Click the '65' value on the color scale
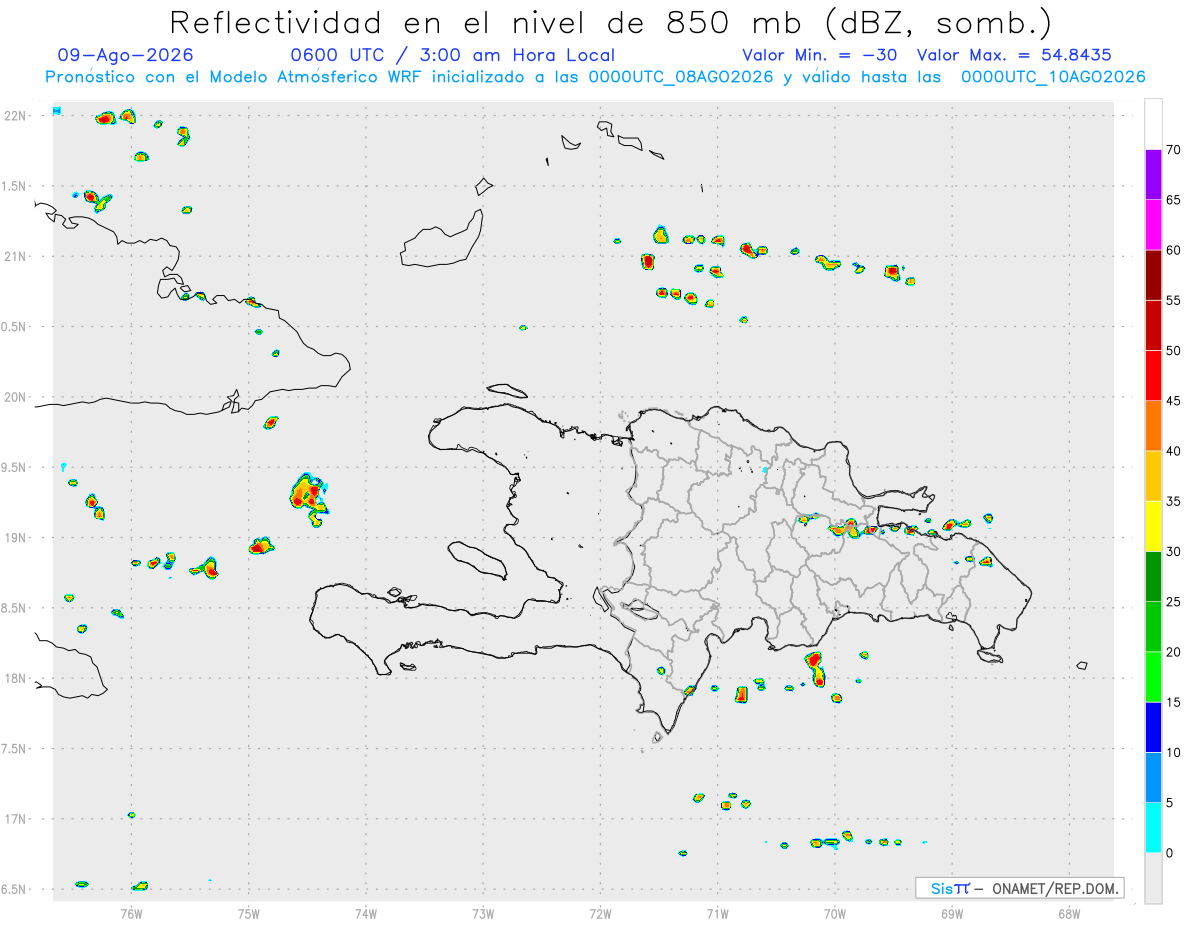 (1173, 200)
